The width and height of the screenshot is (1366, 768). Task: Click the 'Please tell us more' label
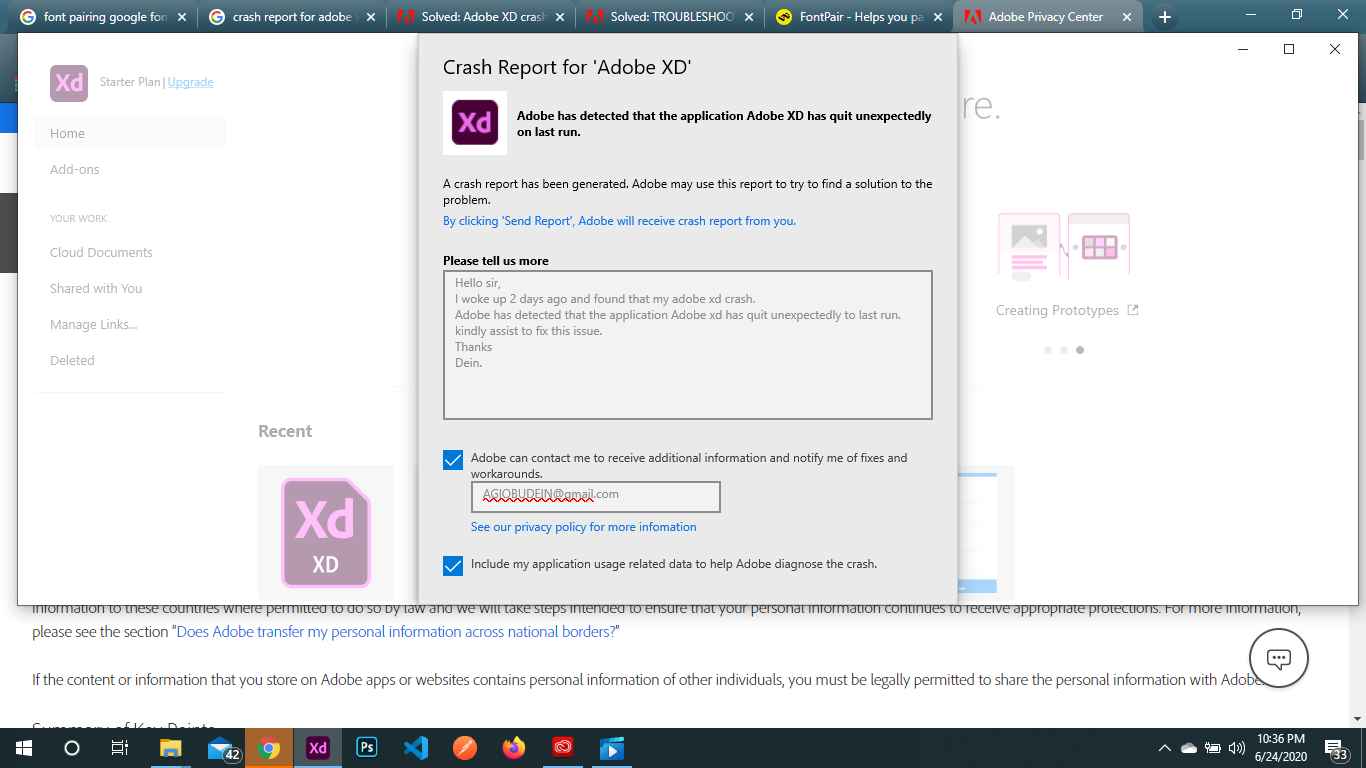click(x=496, y=261)
